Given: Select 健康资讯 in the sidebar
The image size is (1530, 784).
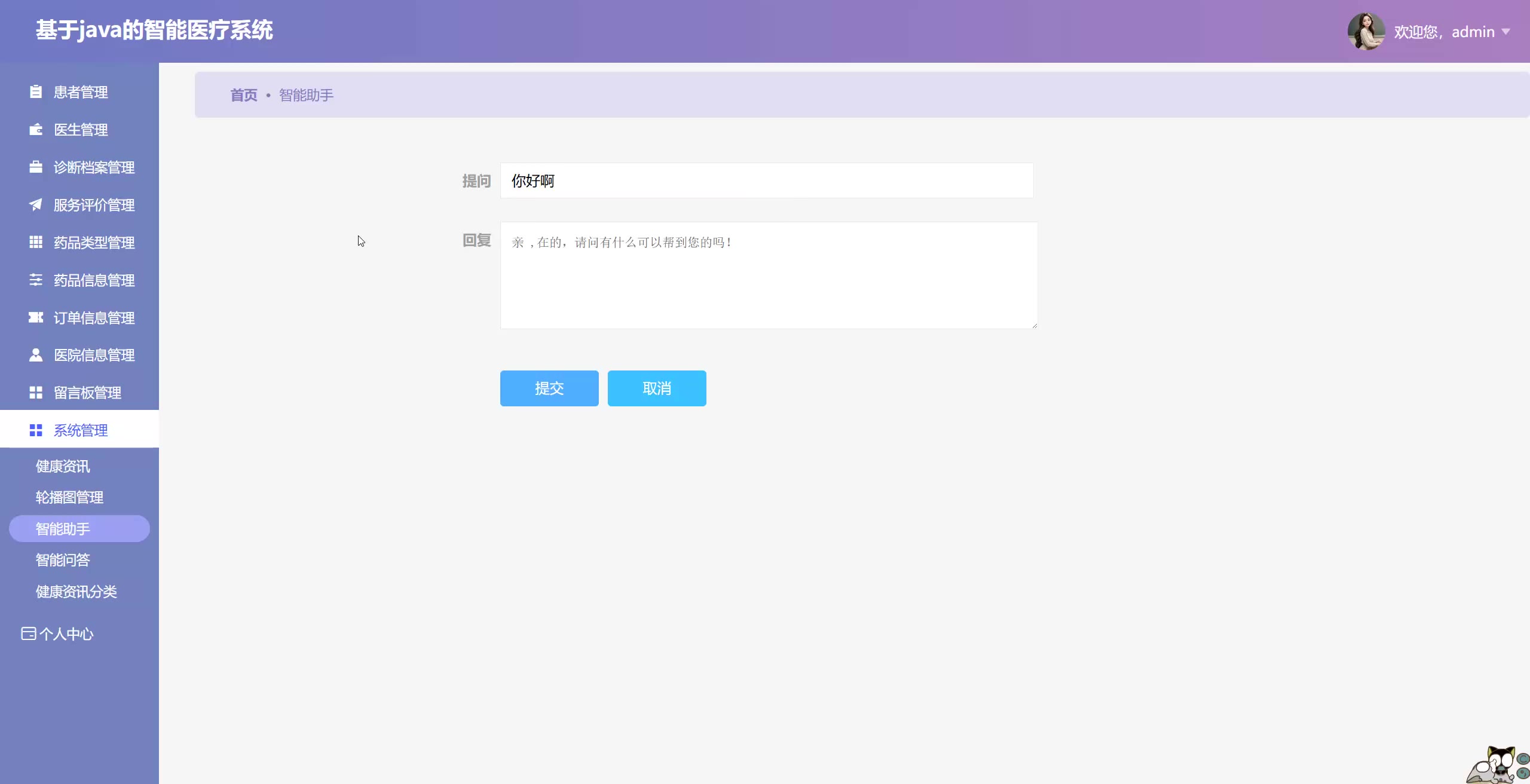Looking at the screenshot, I should (63, 466).
